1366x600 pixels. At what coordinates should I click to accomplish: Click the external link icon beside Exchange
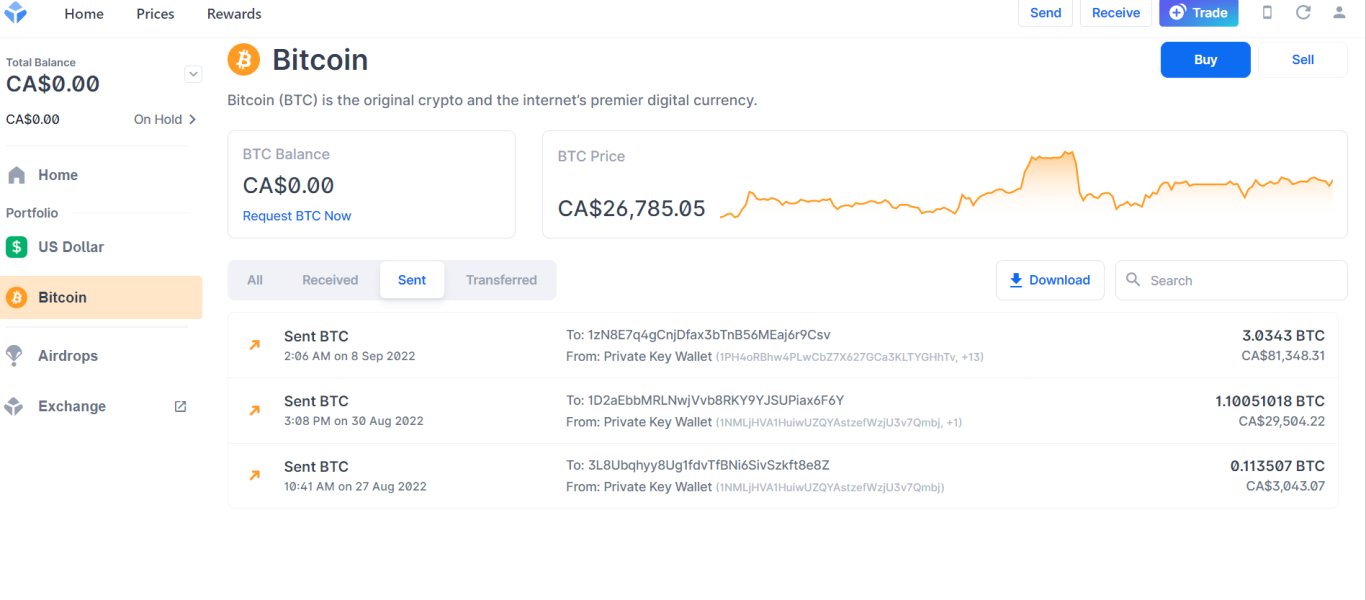click(x=181, y=407)
